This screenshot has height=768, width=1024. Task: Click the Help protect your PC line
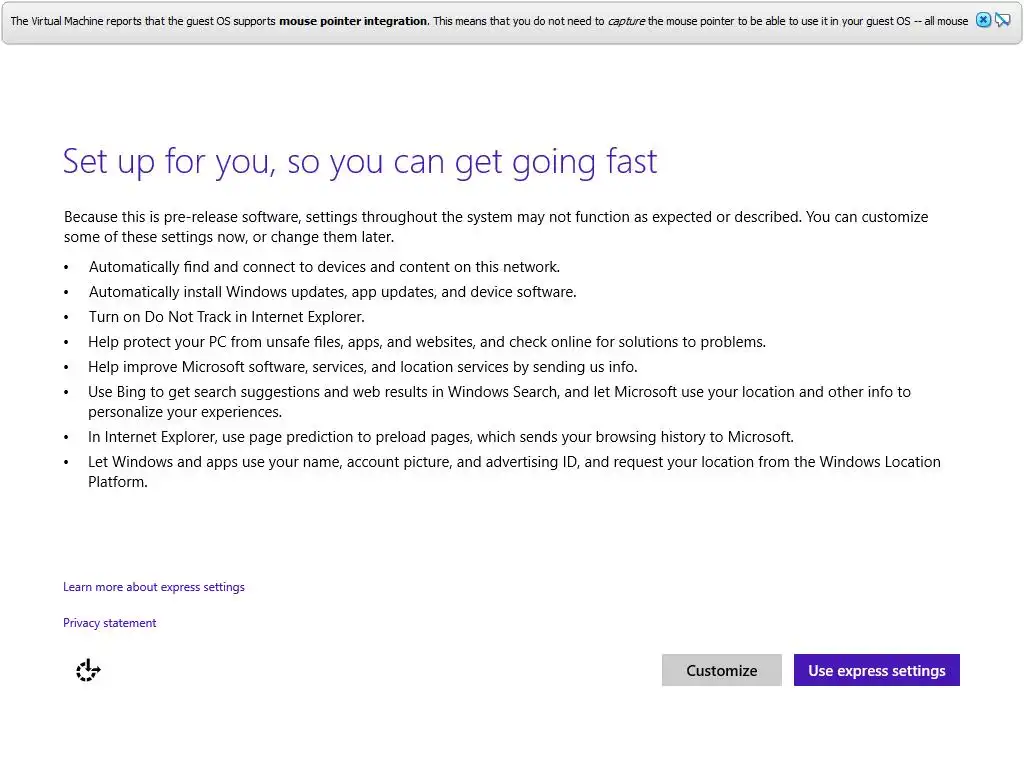[x=427, y=342]
